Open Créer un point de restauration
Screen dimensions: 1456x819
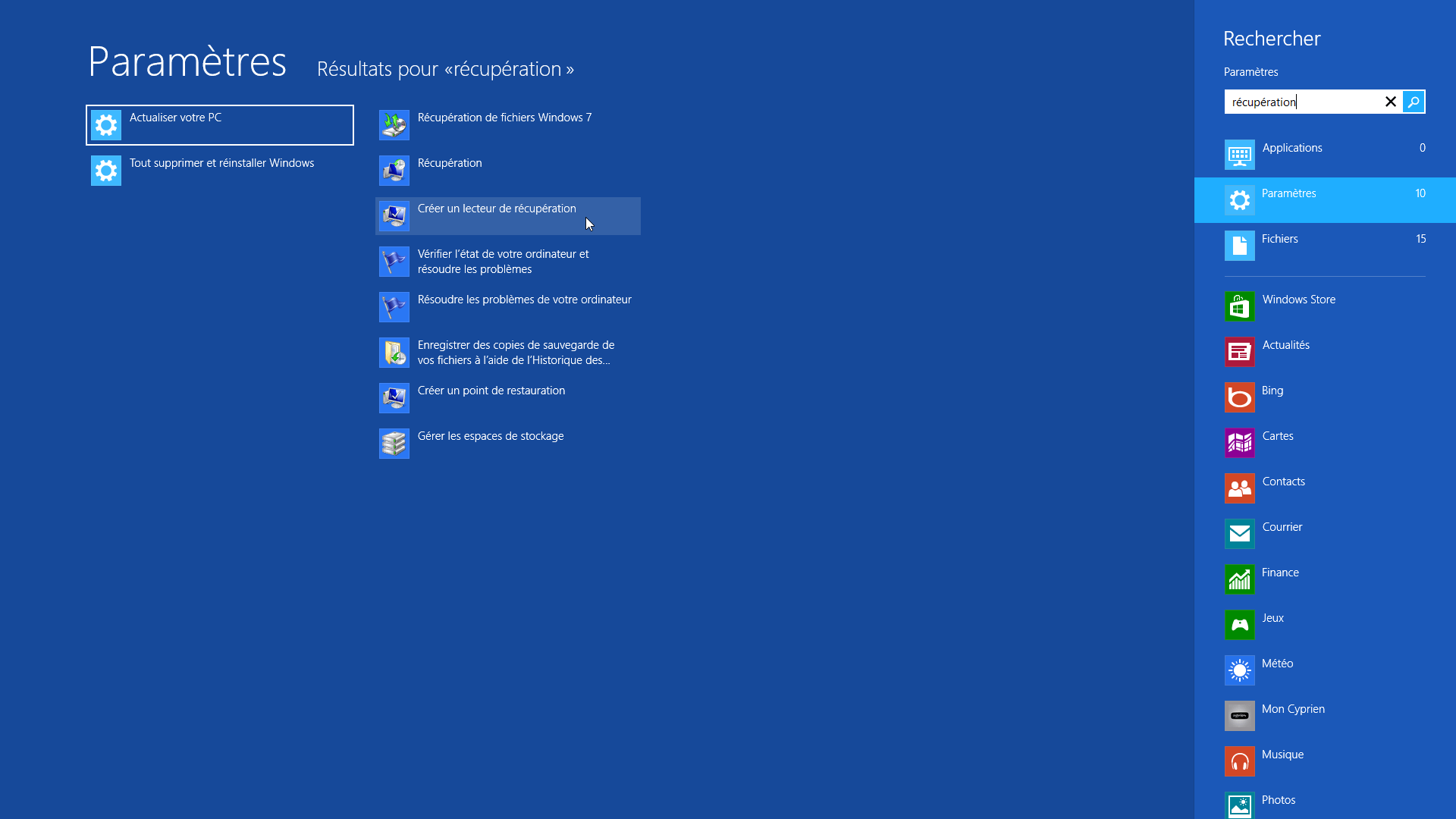pyautogui.click(x=508, y=398)
